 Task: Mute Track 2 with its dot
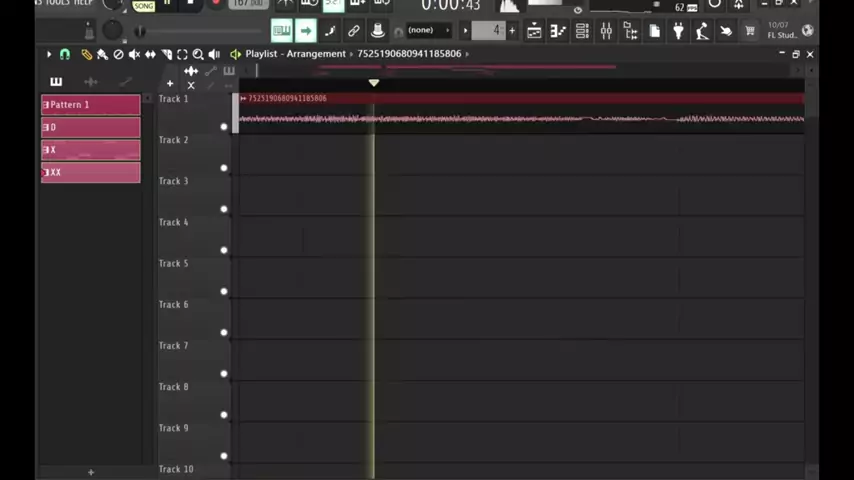click(224, 168)
